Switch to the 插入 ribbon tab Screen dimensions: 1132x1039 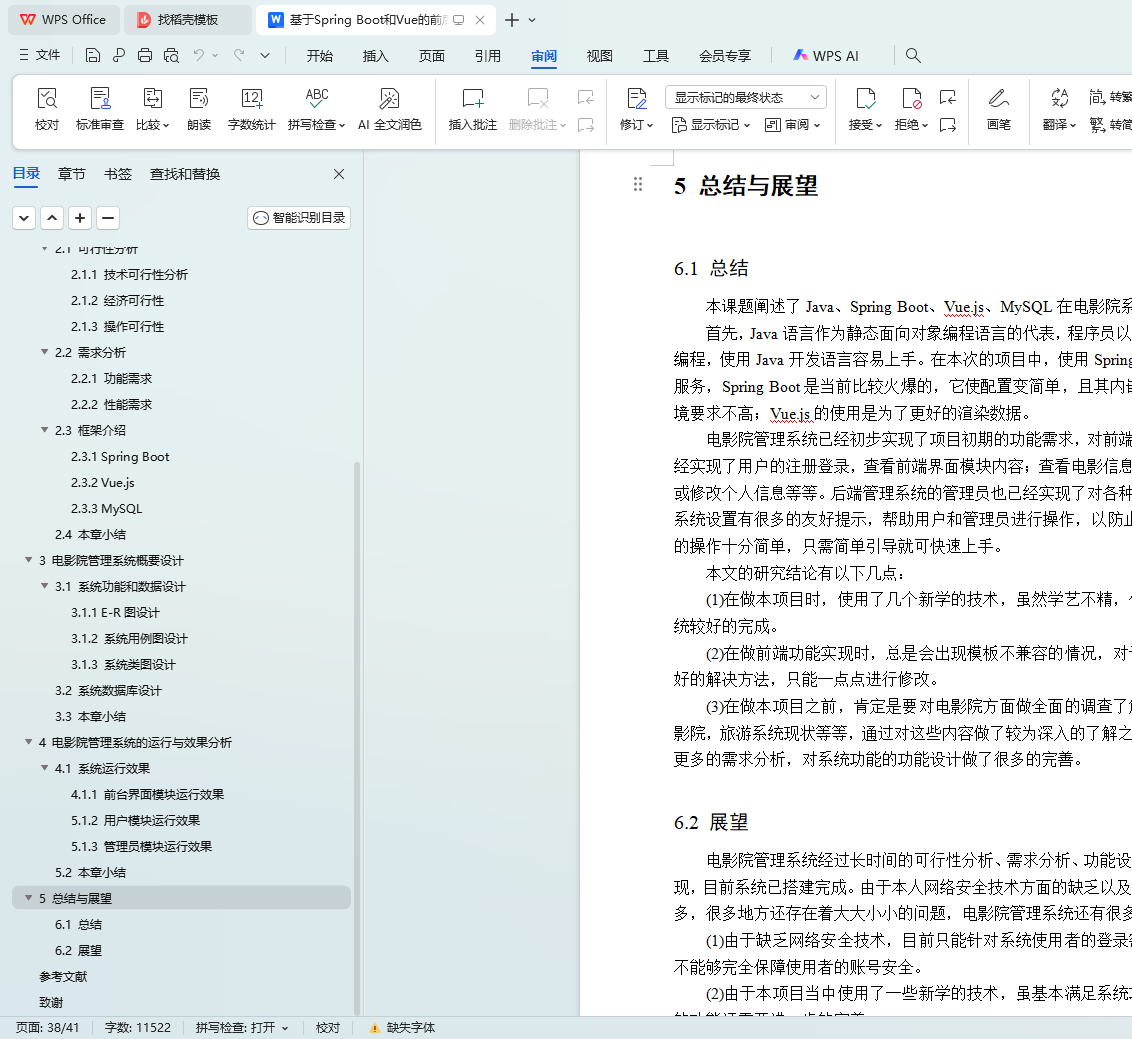[375, 56]
